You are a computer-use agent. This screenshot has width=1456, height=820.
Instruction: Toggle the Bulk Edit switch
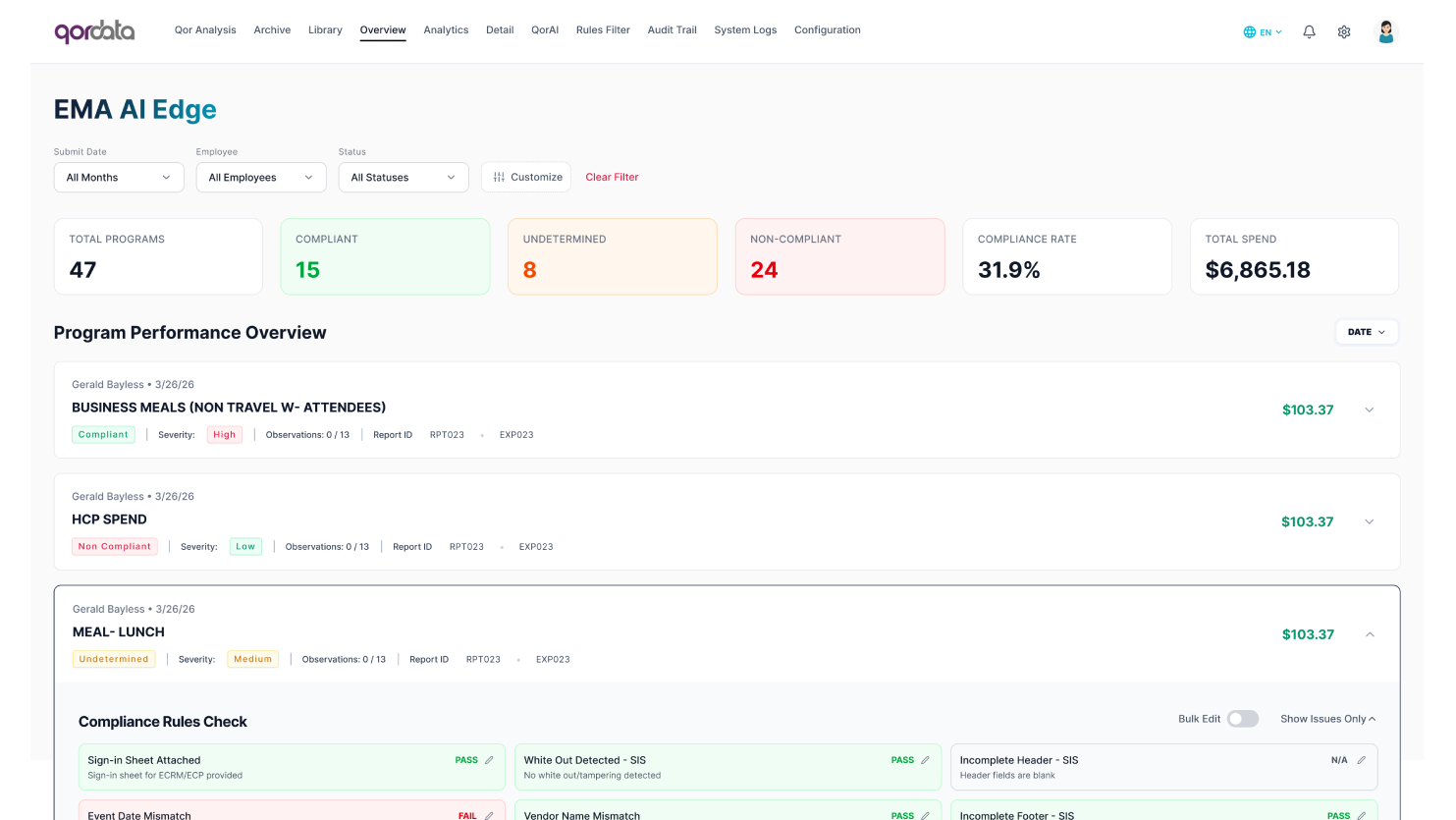1242,719
